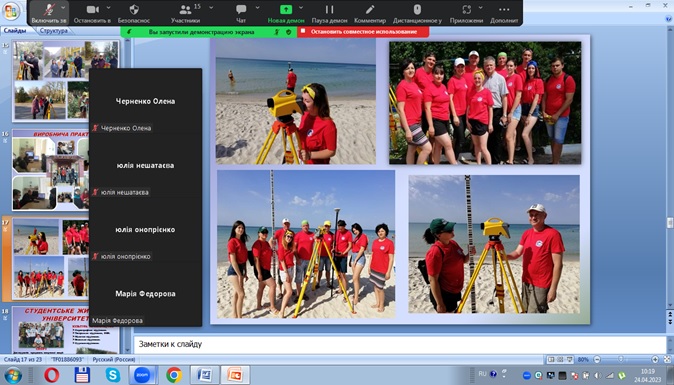Screen dimensions: 674x385
Task: Click RU input language indicator
Action: (482, 374)
